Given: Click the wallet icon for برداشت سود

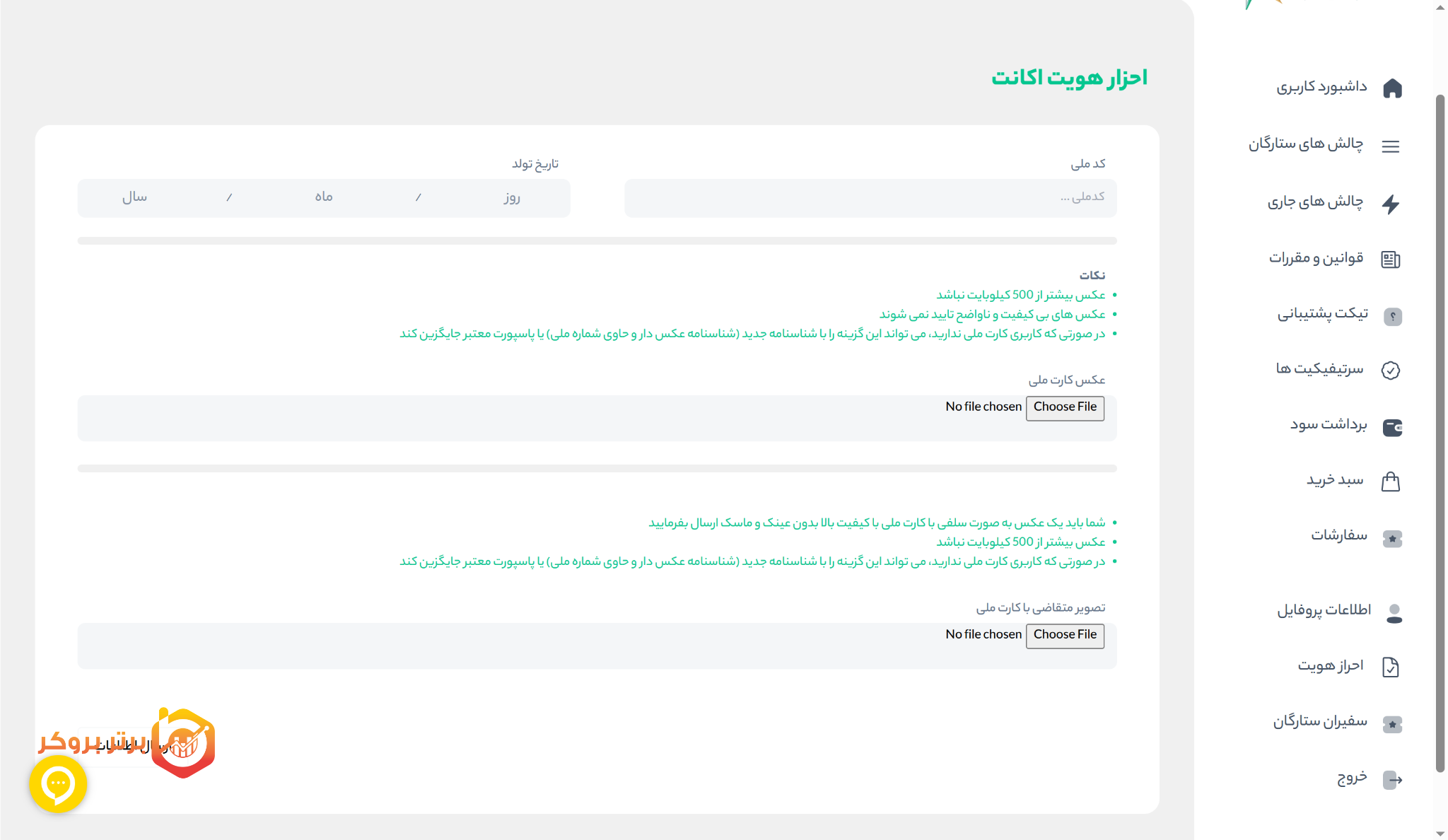Looking at the screenshot, I should (1392, 427).
